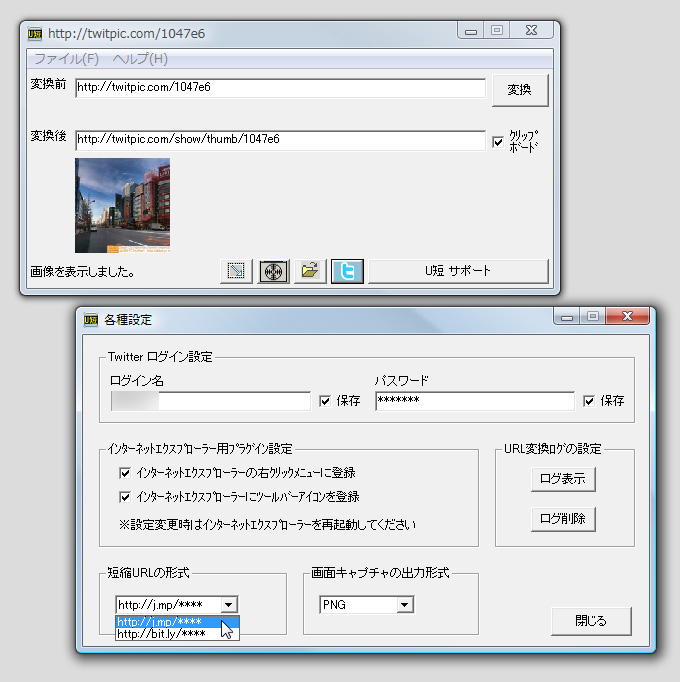Open the ヘルプ(H) menu
The image size is (680, 682).
click(x=140, y=59)
